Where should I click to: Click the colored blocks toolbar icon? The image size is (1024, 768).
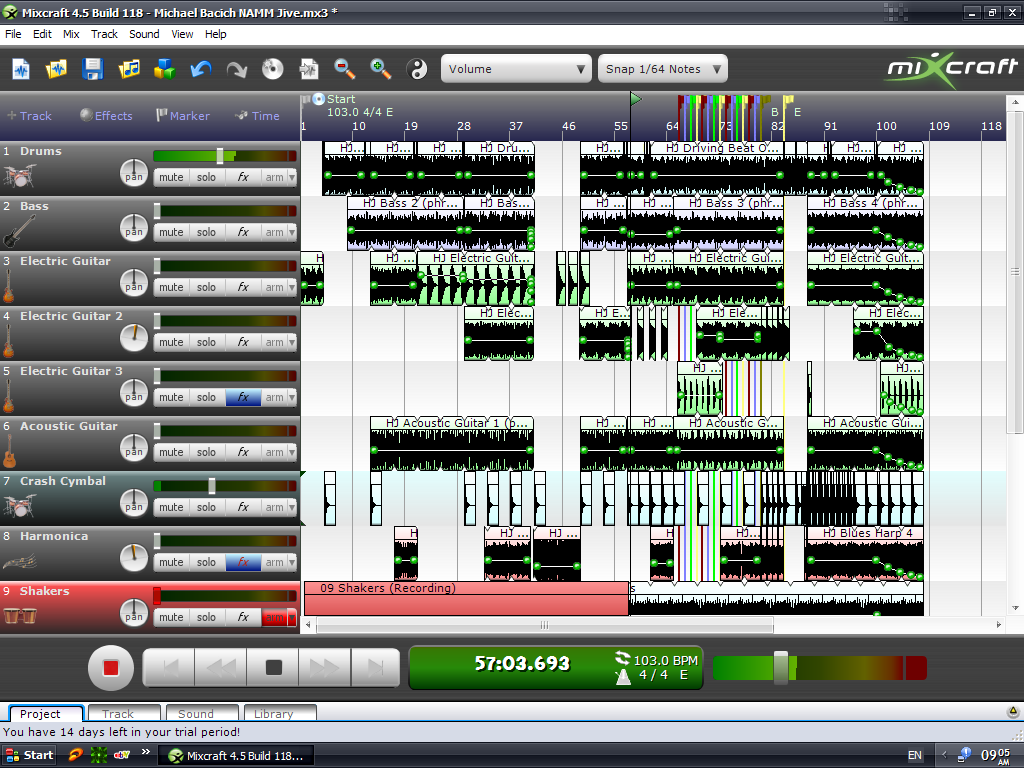point(165,69)
